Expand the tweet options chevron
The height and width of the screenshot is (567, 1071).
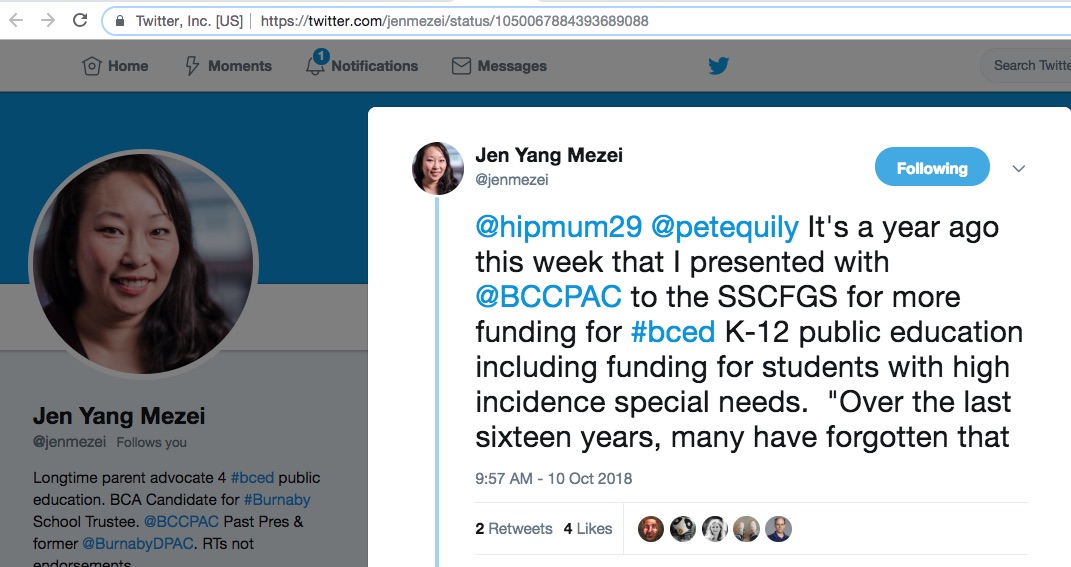point(1019,168)
